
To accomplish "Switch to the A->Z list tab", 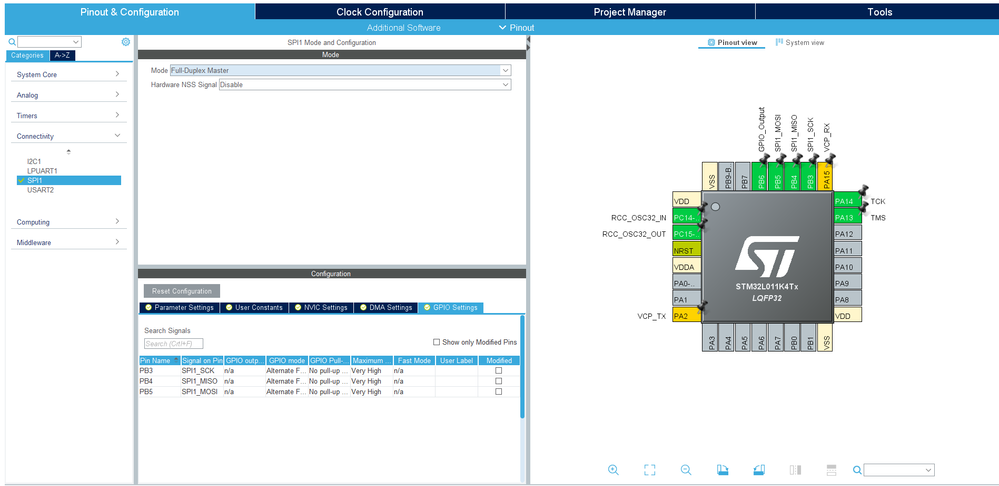I will click(62, 55).
